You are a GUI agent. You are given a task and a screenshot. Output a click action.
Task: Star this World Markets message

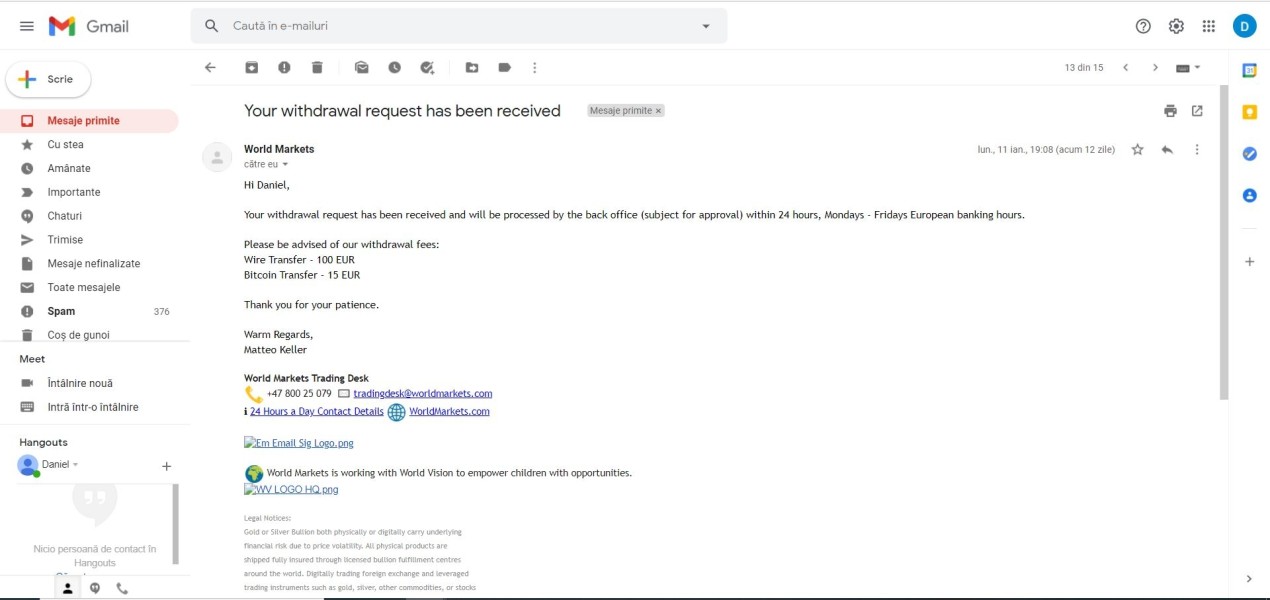pyautogui.click(x=1137, y=149)
